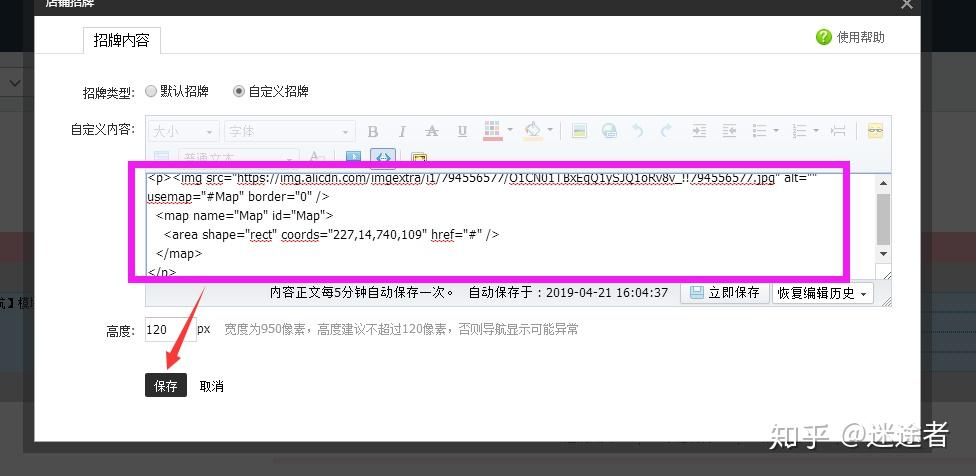Switch to the 招牌内容 tab
This screenshot has height=476, width=976.
tap(121, 40)
